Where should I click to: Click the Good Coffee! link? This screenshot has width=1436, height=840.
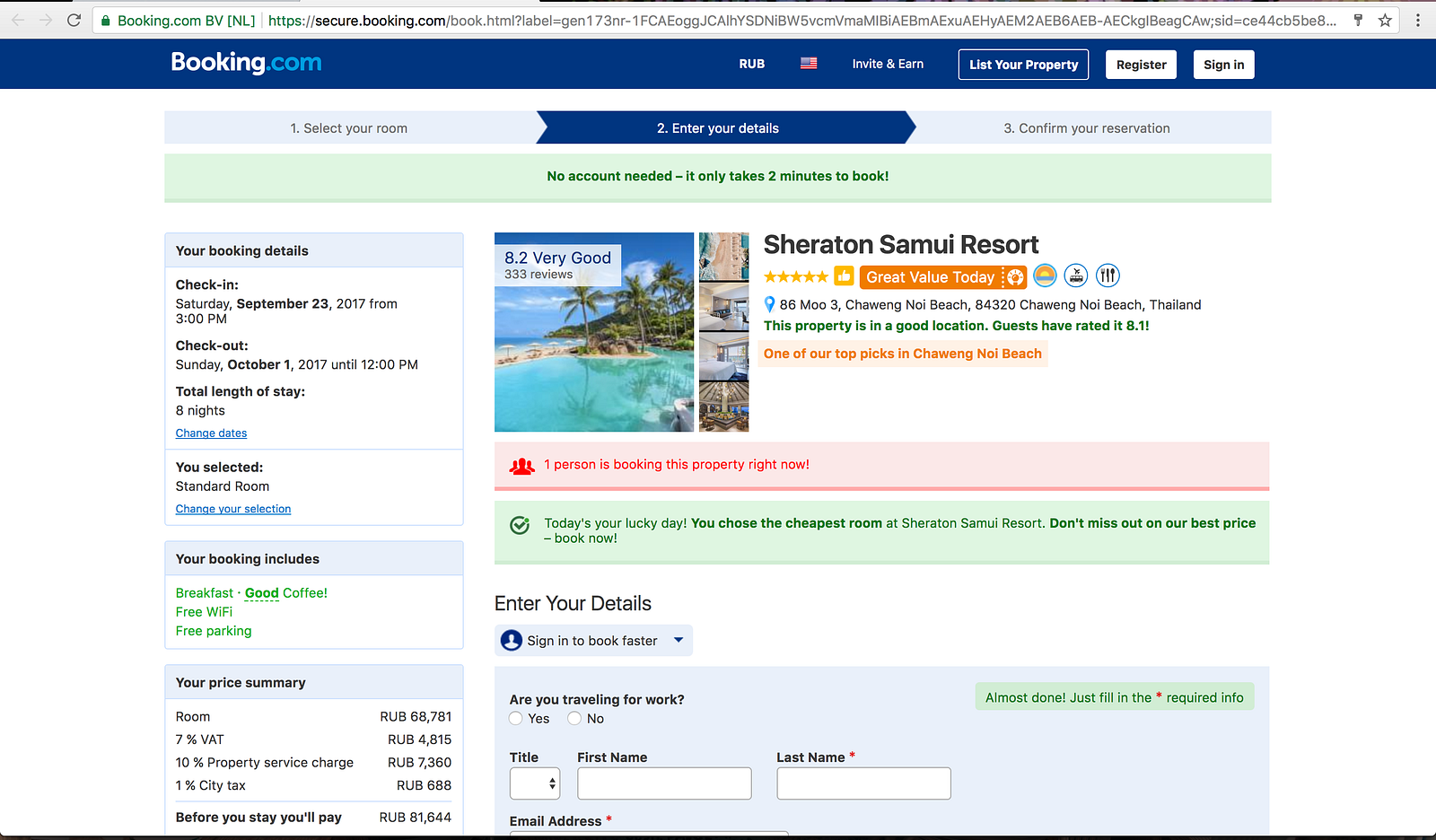pos(286,593)
